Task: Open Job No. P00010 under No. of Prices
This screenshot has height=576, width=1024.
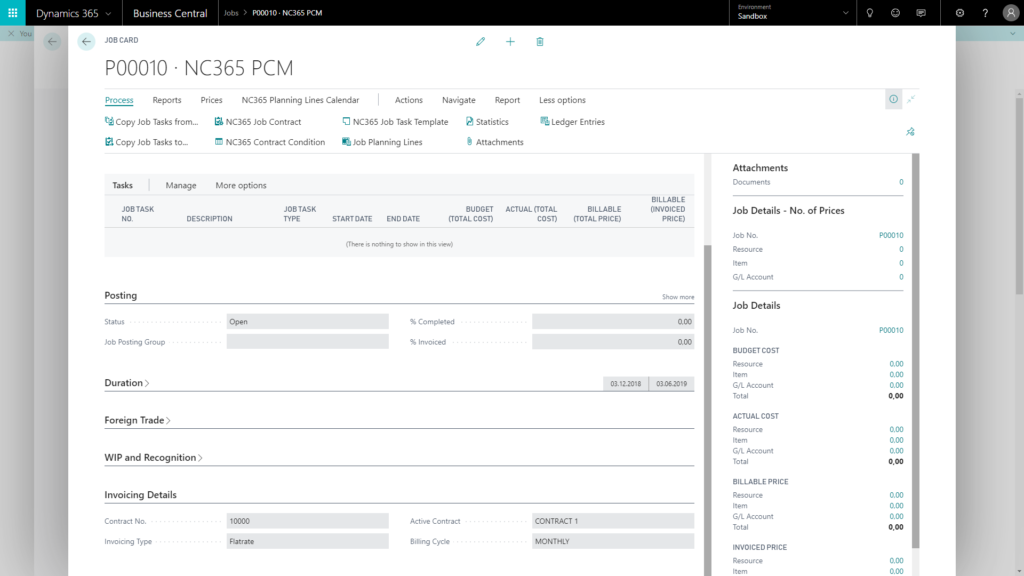Action: click(891, 235)
